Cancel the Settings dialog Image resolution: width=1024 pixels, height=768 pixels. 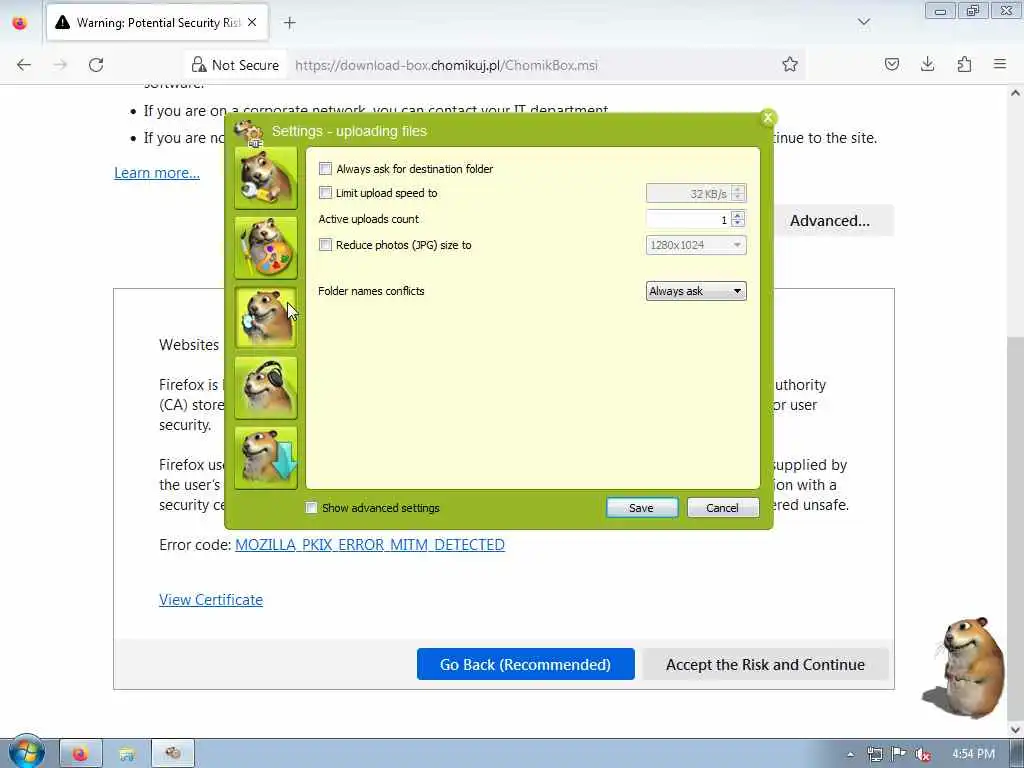tap(722, 507)
